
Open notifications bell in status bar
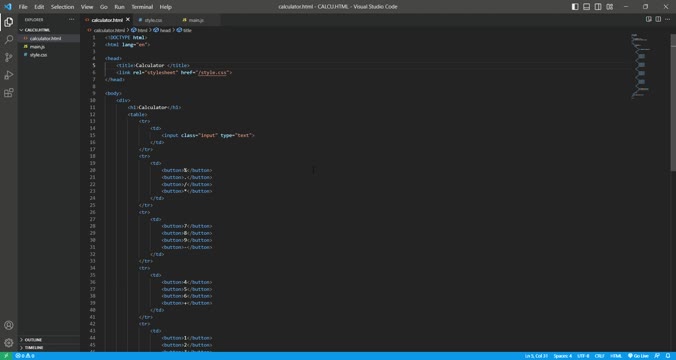click(x=668, y=356)
